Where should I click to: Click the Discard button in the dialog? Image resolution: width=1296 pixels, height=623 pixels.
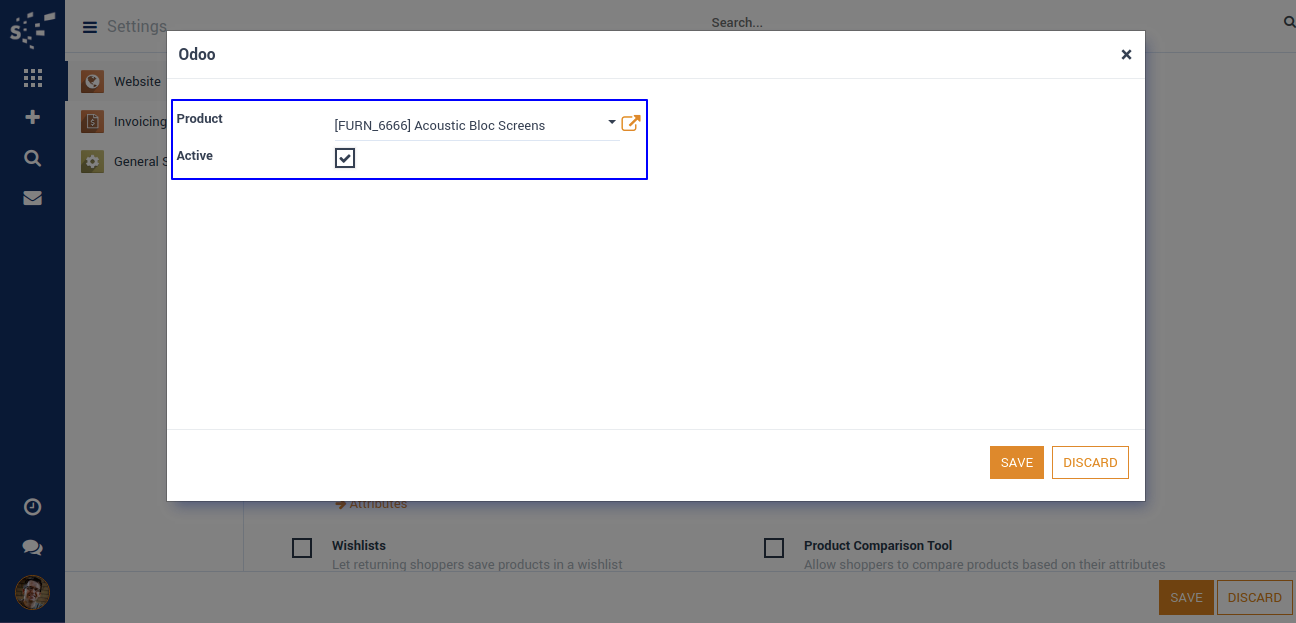click(1090, 463)
